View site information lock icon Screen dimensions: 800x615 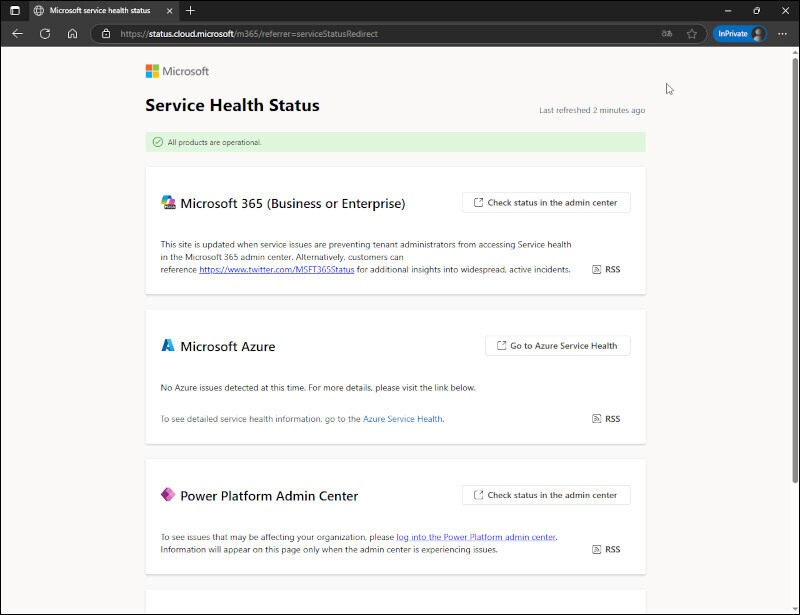pyautogui.click(x=106, y=34)
